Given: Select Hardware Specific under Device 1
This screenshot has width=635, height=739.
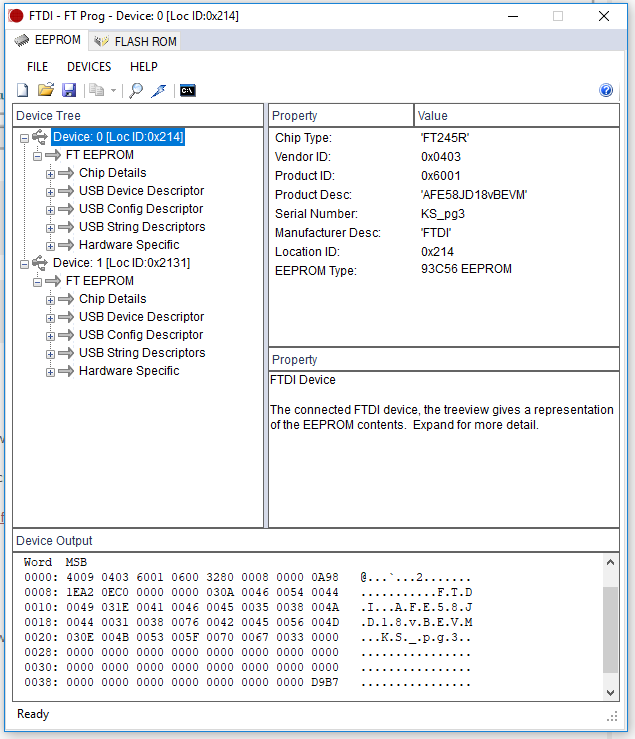Looking at the screenshot, I should (x=129, y=370).
